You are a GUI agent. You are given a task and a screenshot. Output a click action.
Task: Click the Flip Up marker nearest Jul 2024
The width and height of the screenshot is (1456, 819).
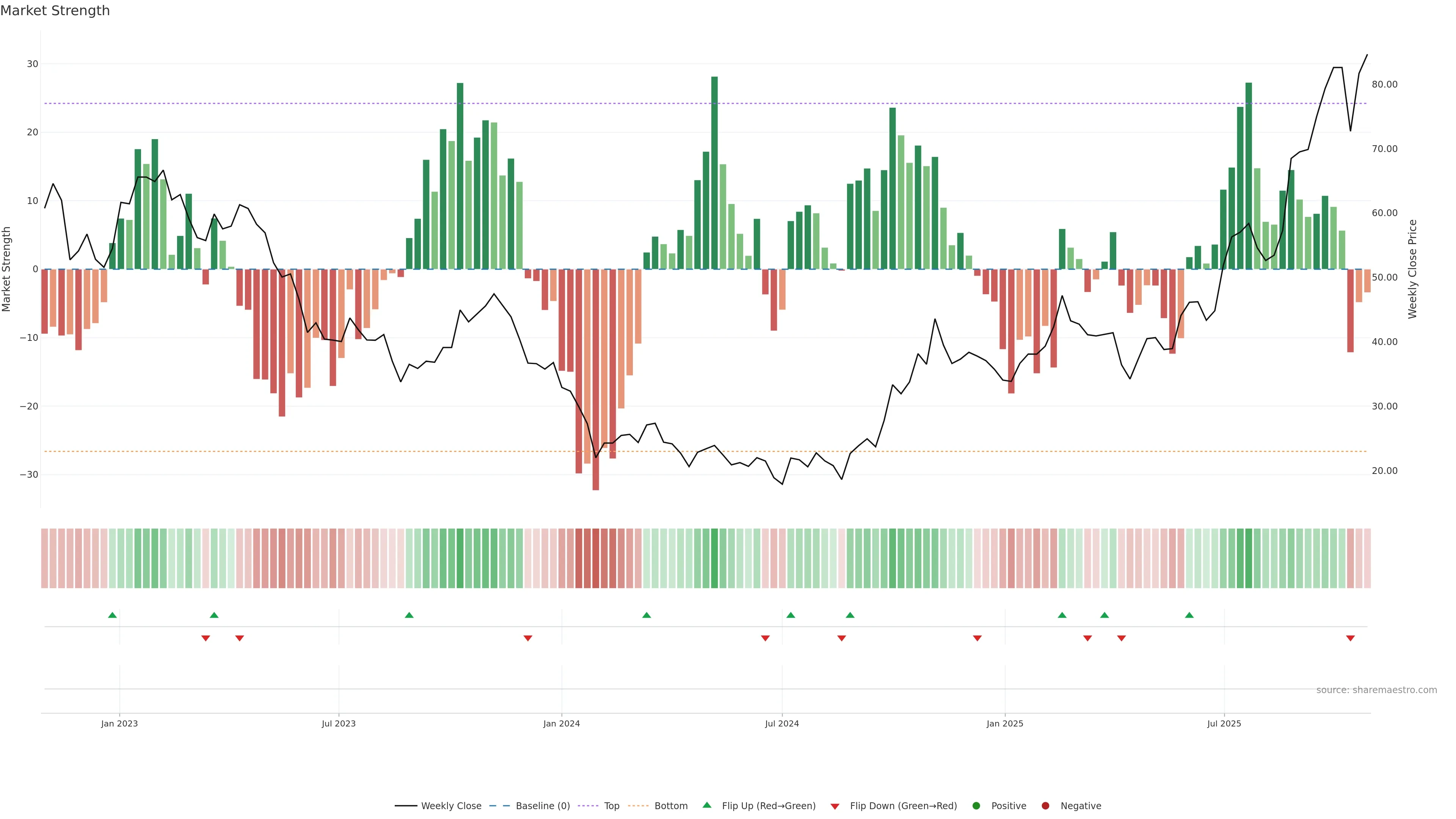pyautogui.click(x=791, y=615)
